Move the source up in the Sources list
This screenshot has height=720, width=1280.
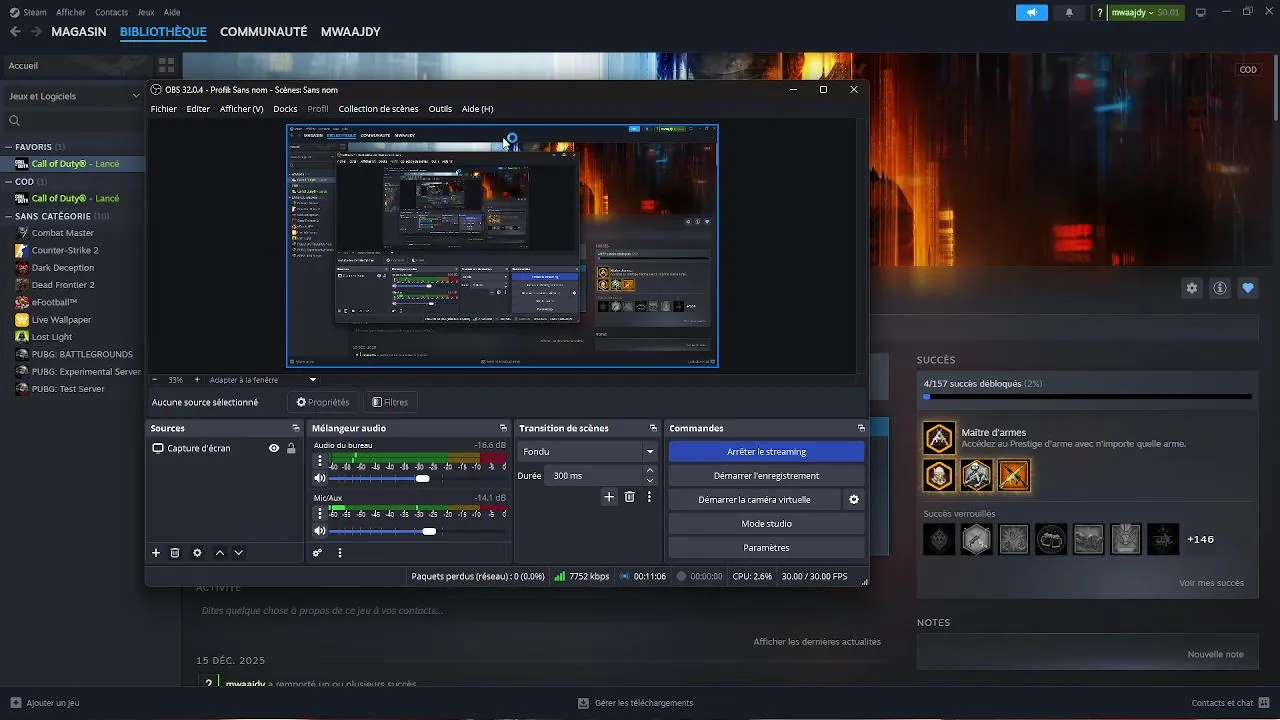(x=220, y=553)
